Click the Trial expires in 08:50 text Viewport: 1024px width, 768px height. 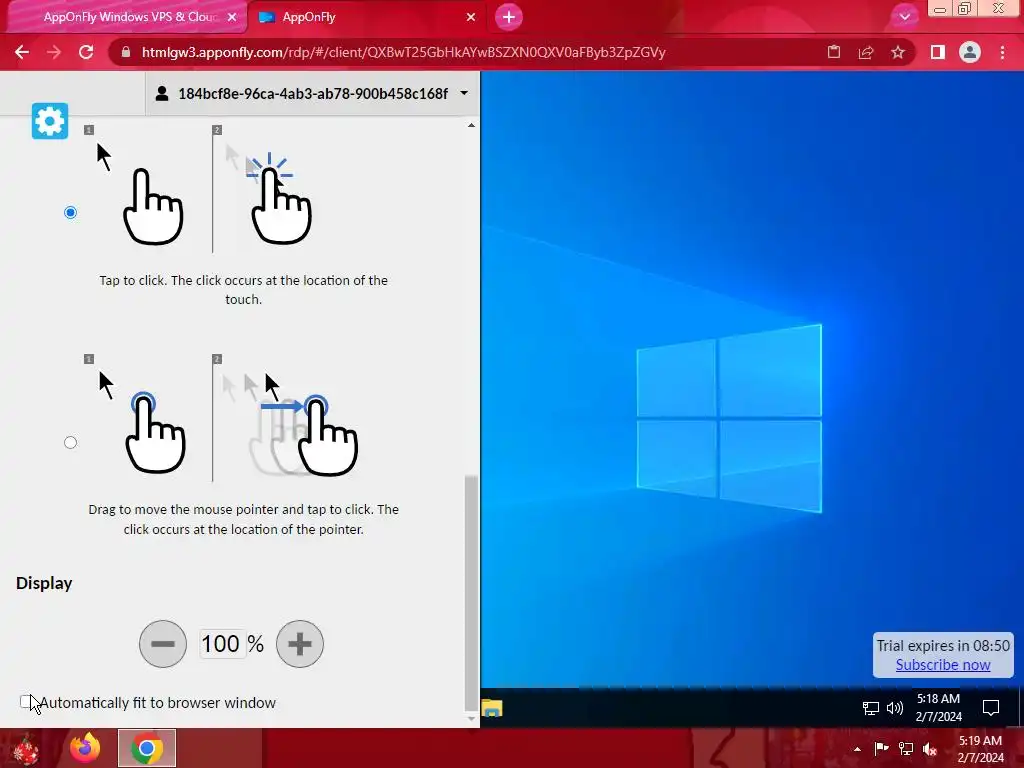[x=942, y=645]
